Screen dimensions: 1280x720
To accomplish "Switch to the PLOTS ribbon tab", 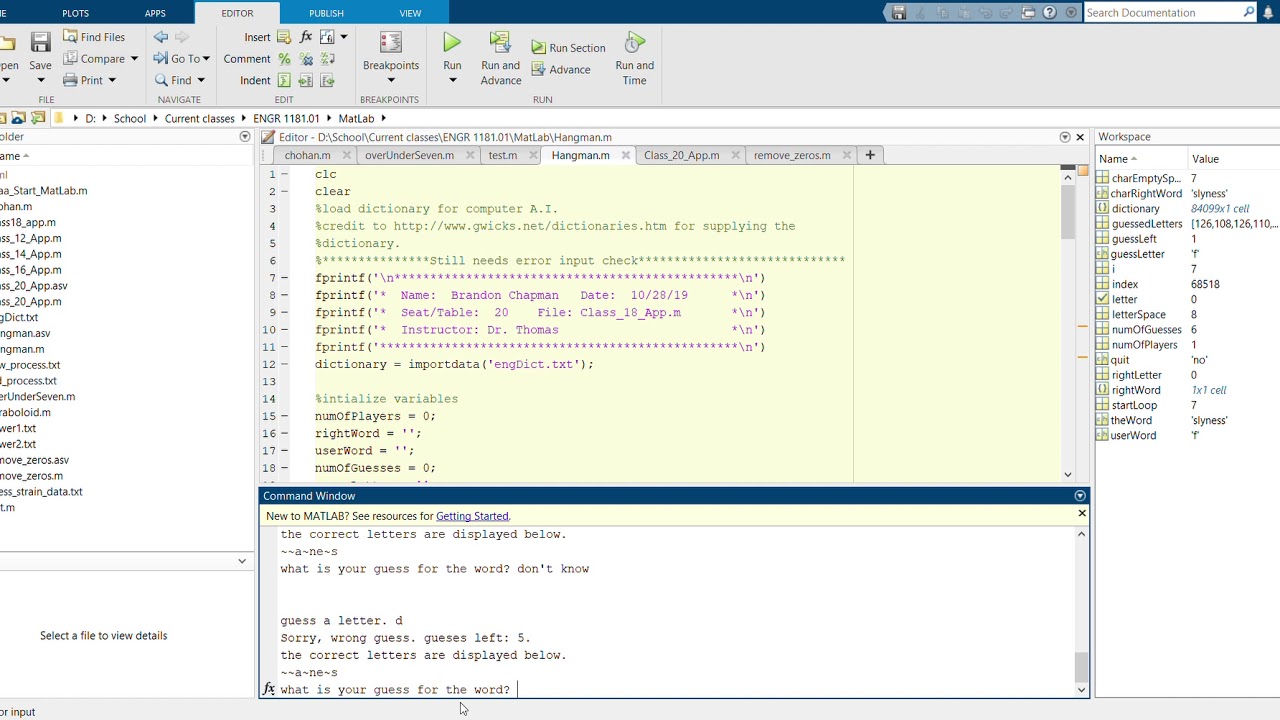I will coord(75,13).
